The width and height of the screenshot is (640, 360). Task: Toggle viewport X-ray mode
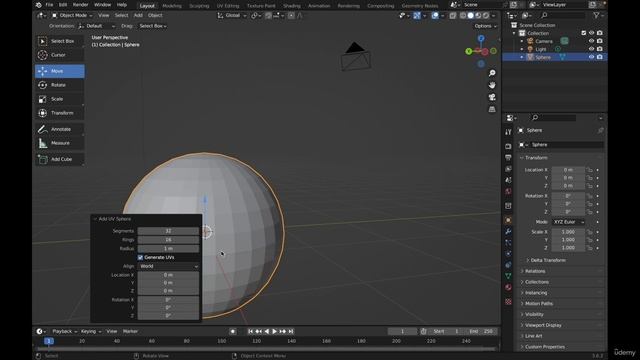coord(453,16)
